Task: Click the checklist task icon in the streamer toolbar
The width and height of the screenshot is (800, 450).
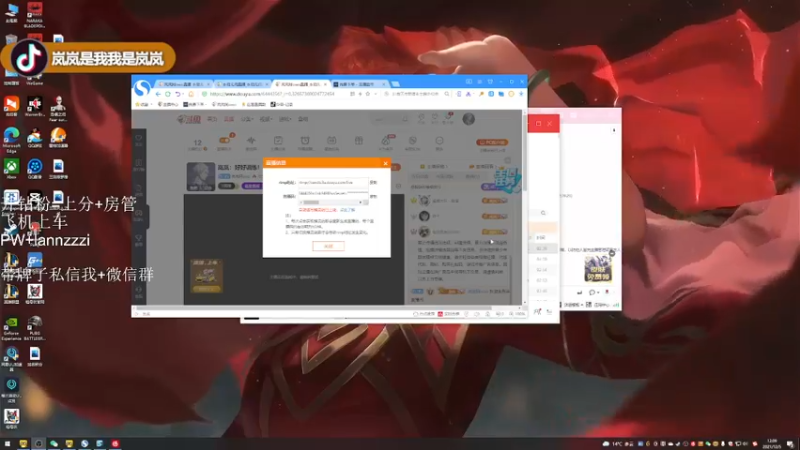Action: [x=278, y=141]
